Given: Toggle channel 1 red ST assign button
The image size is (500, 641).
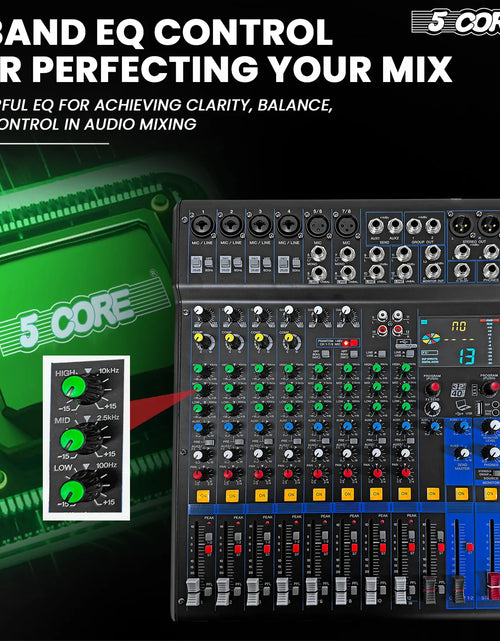Looking at the screenshot, I should click(x=209, y=549).
